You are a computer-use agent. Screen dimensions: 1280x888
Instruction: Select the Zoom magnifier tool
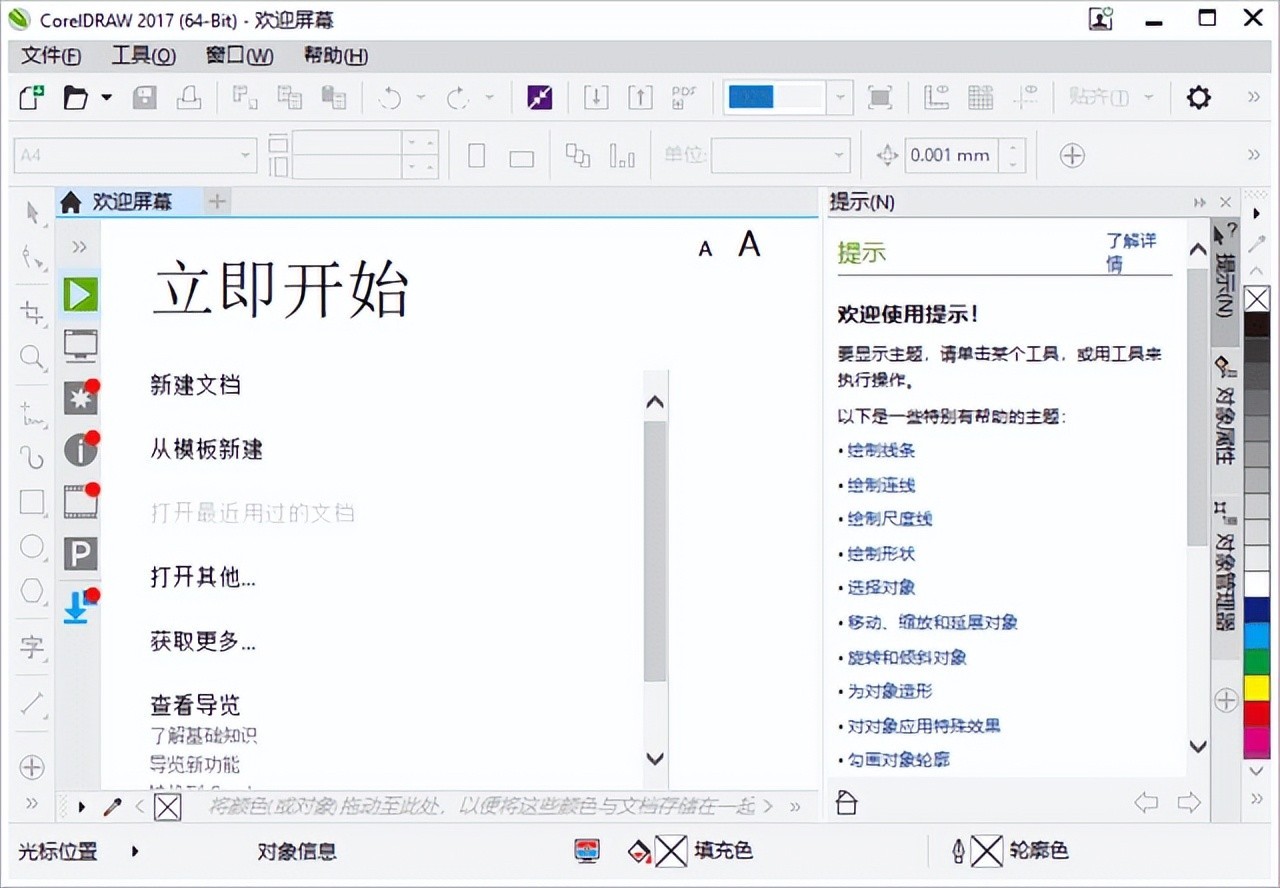[x=32, y=357]
